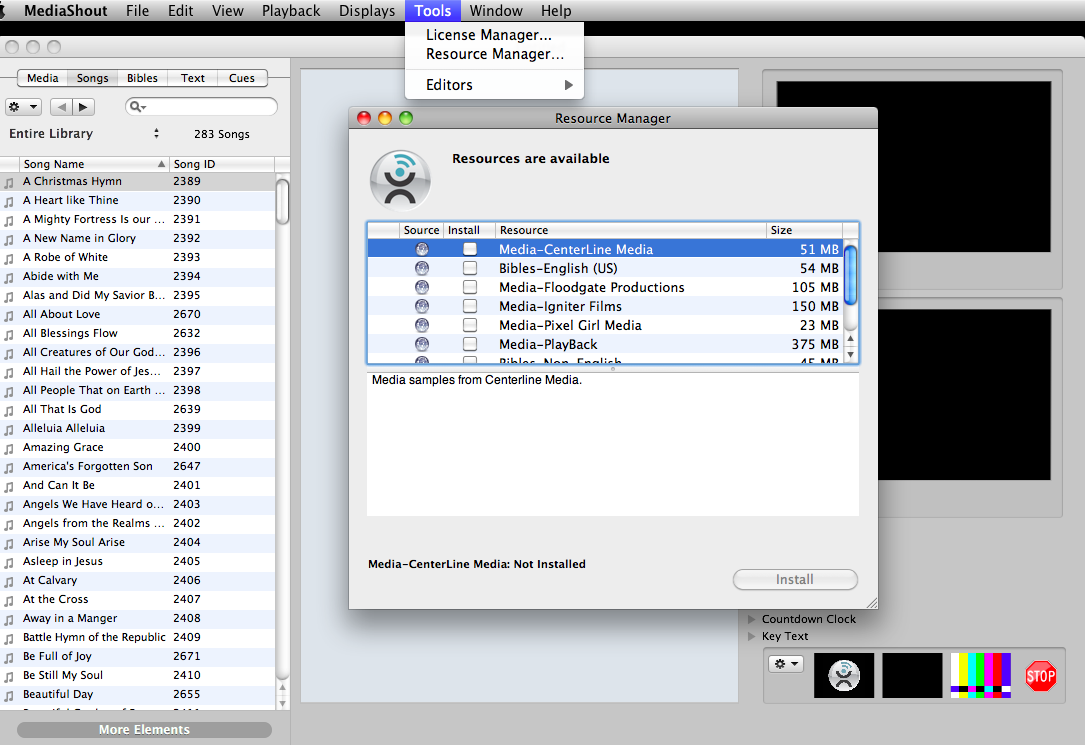Screen dimensions: 1085x745
Task: Choose Resource Manager from Tools menu
Action: point(495,54)
